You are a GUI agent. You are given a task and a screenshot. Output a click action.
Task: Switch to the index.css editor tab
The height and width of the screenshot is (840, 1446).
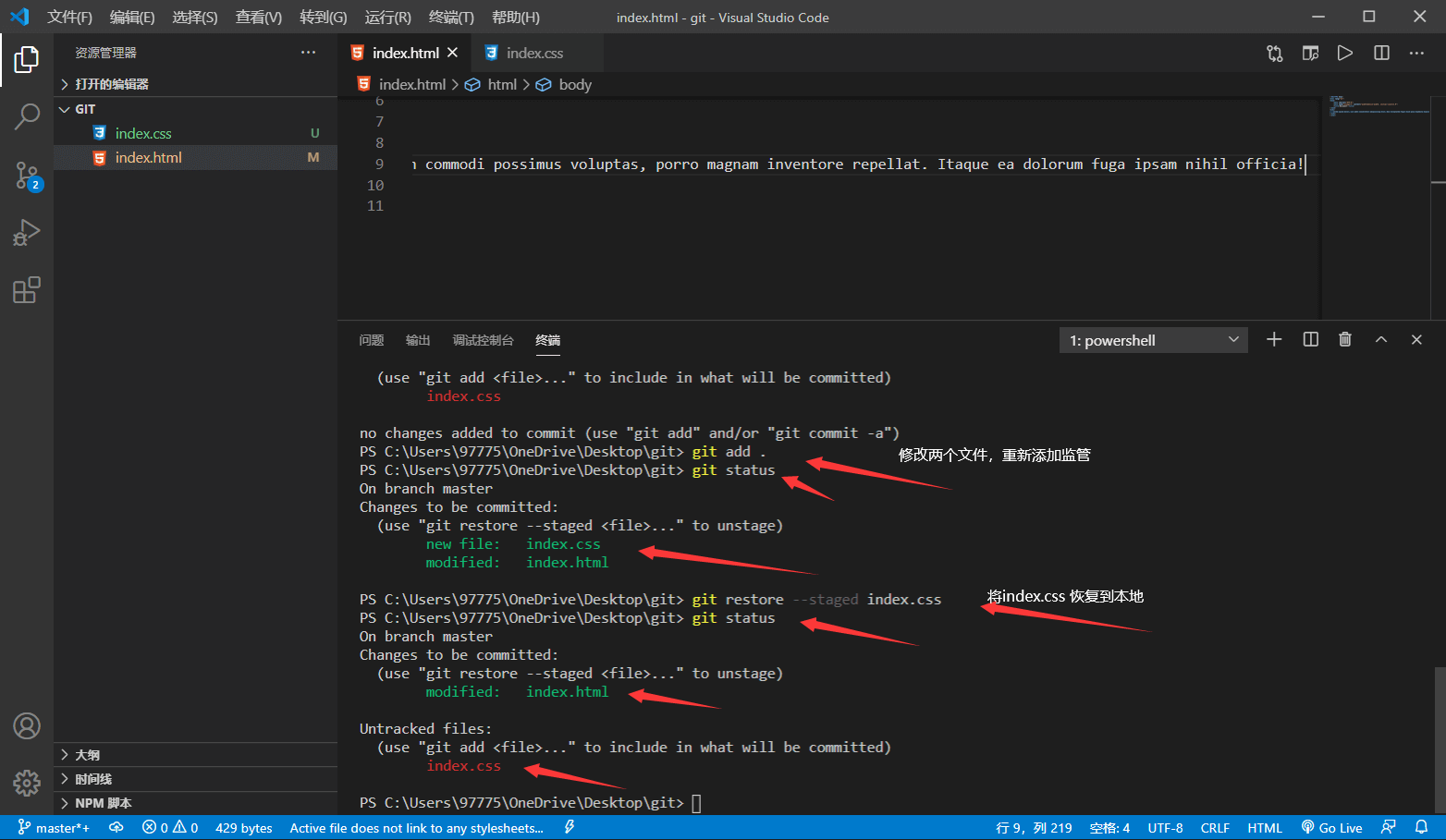pyautogui.click(x=536, y=53)
